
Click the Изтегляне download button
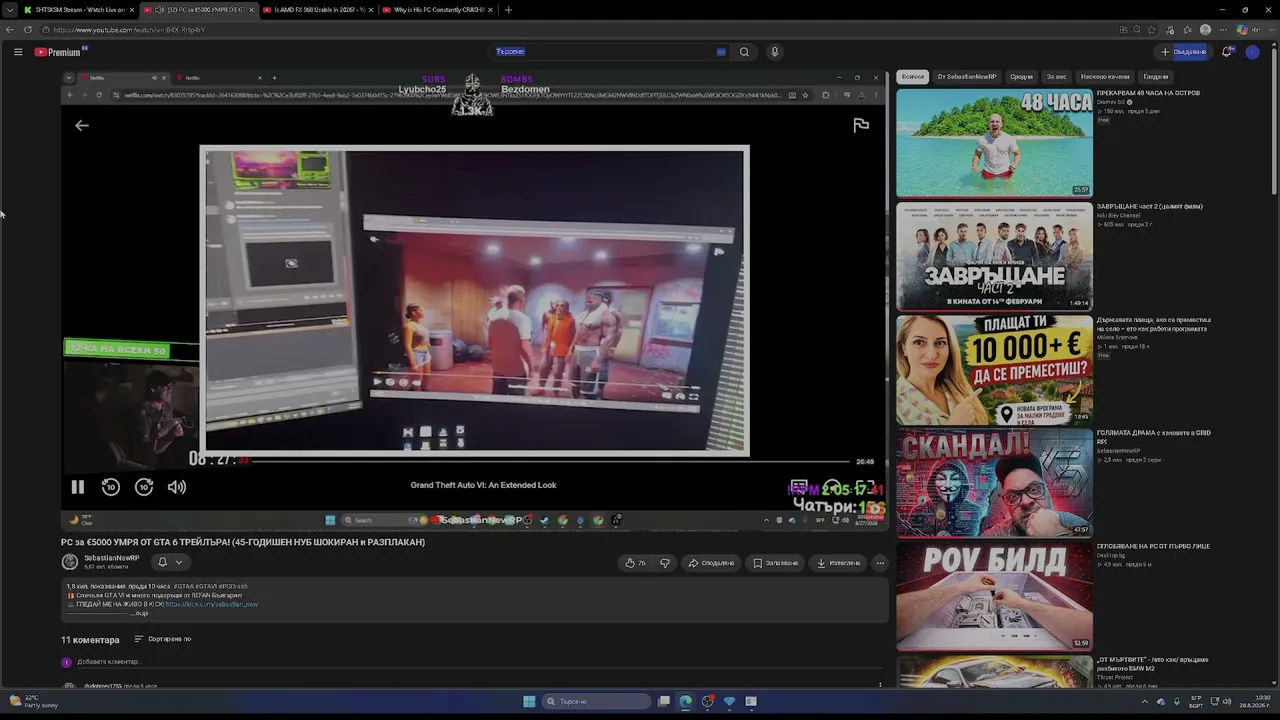click(838, 563)
